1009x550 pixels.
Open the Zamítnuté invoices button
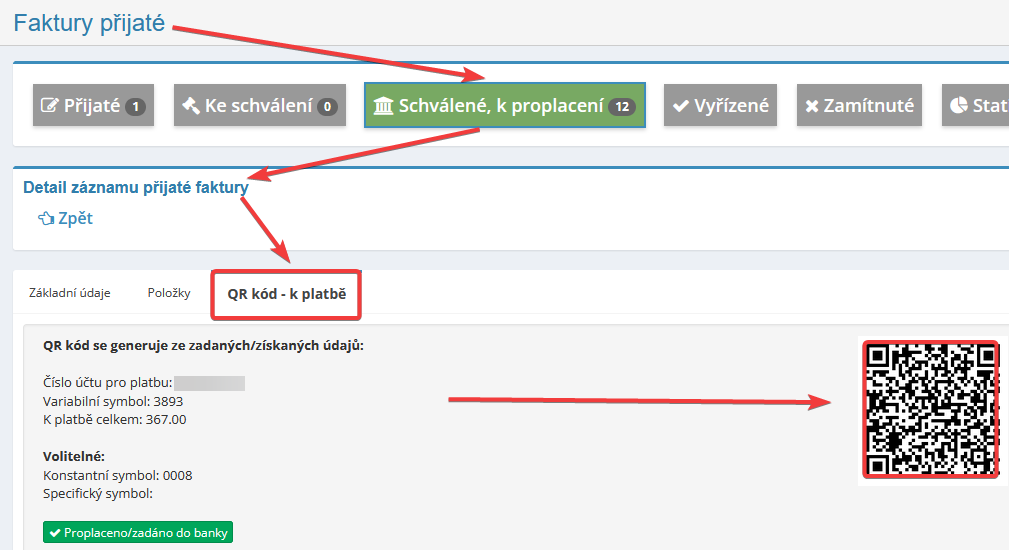coord(859,105)
